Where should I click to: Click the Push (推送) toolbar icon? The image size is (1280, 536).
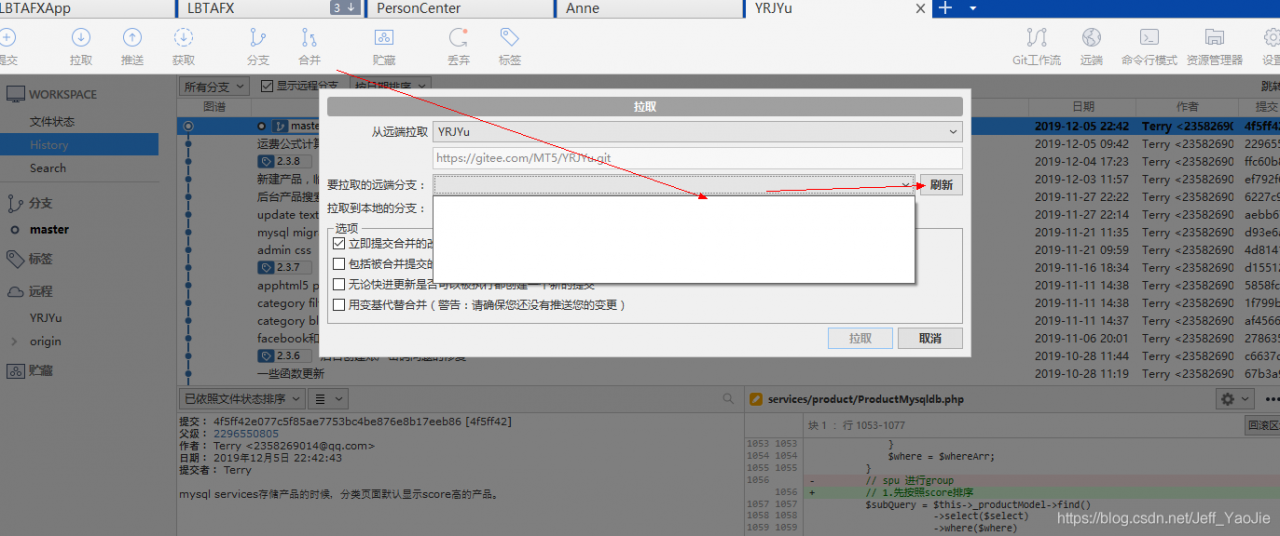click(x=132, y=38)
